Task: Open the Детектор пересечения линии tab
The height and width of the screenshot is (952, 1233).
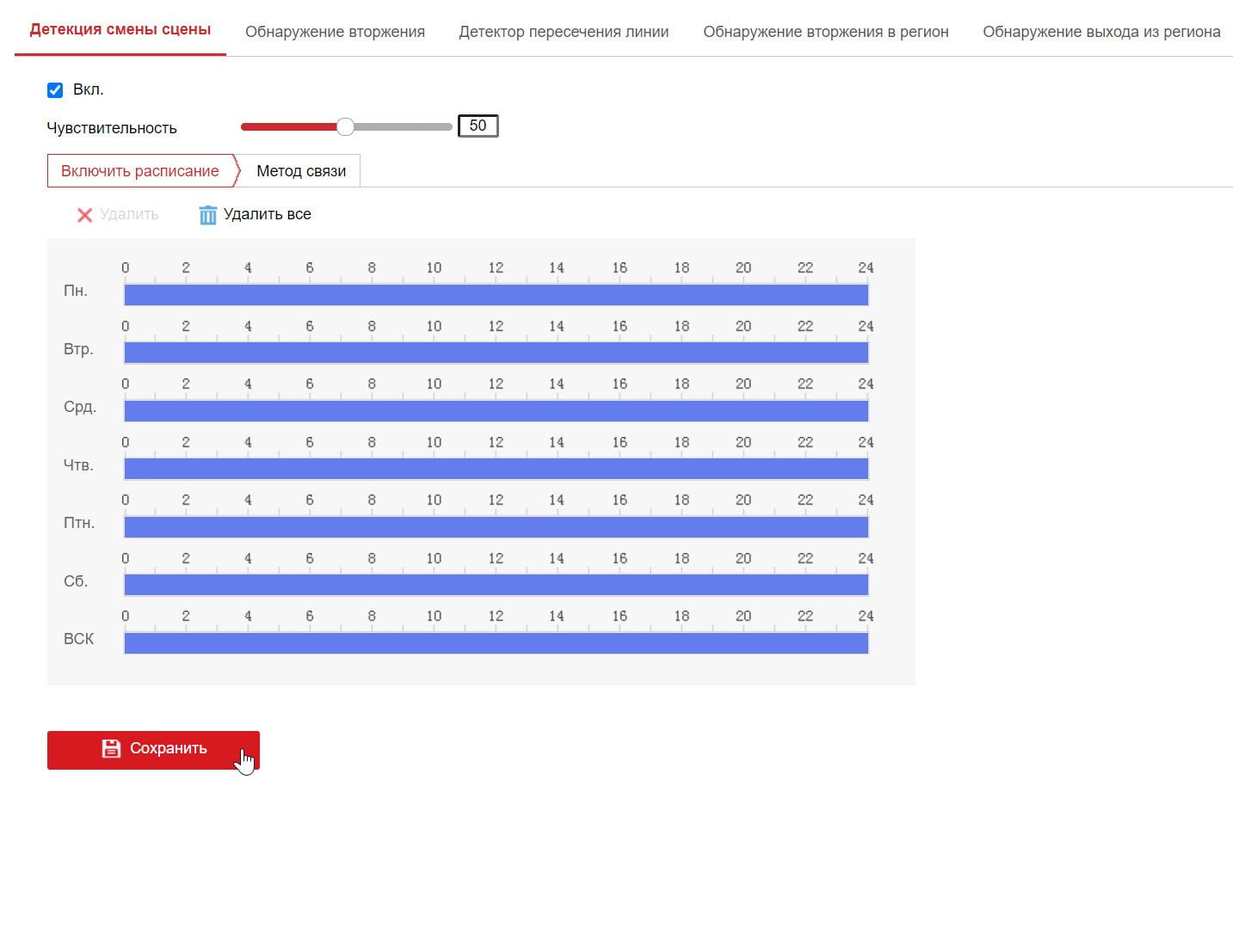Action: tap(564, 32)
